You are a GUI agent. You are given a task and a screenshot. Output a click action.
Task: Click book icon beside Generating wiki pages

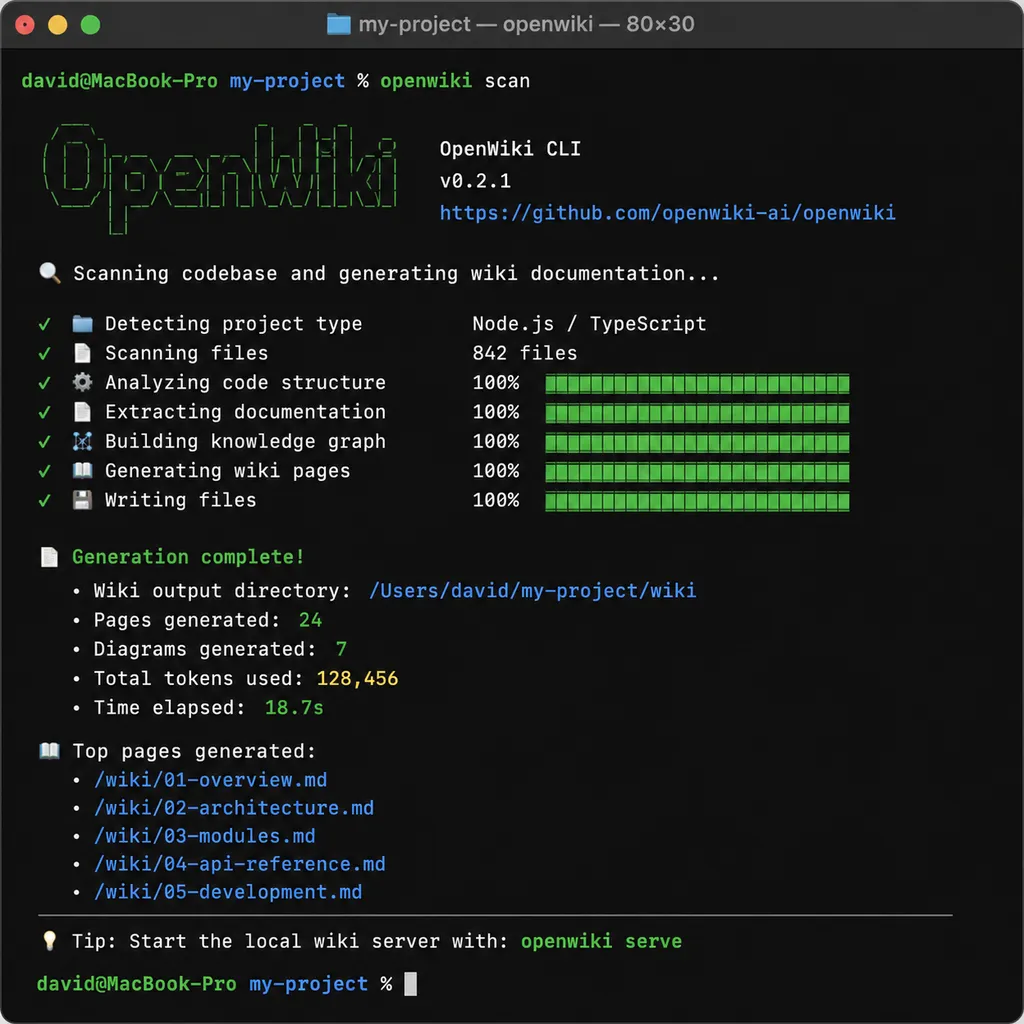click(x=82, y=470)
